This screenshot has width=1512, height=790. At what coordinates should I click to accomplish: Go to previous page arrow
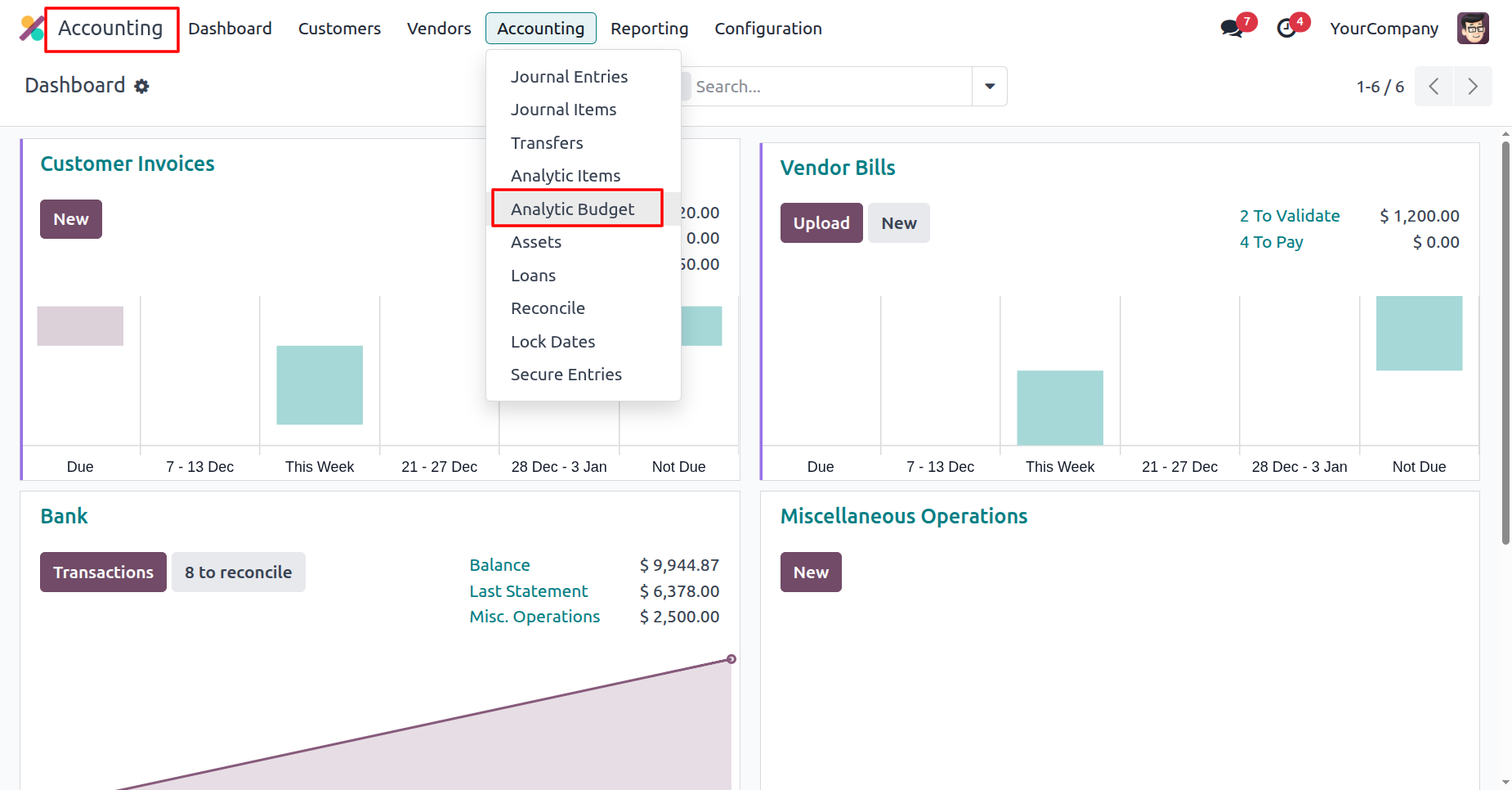click(1434, 87)
